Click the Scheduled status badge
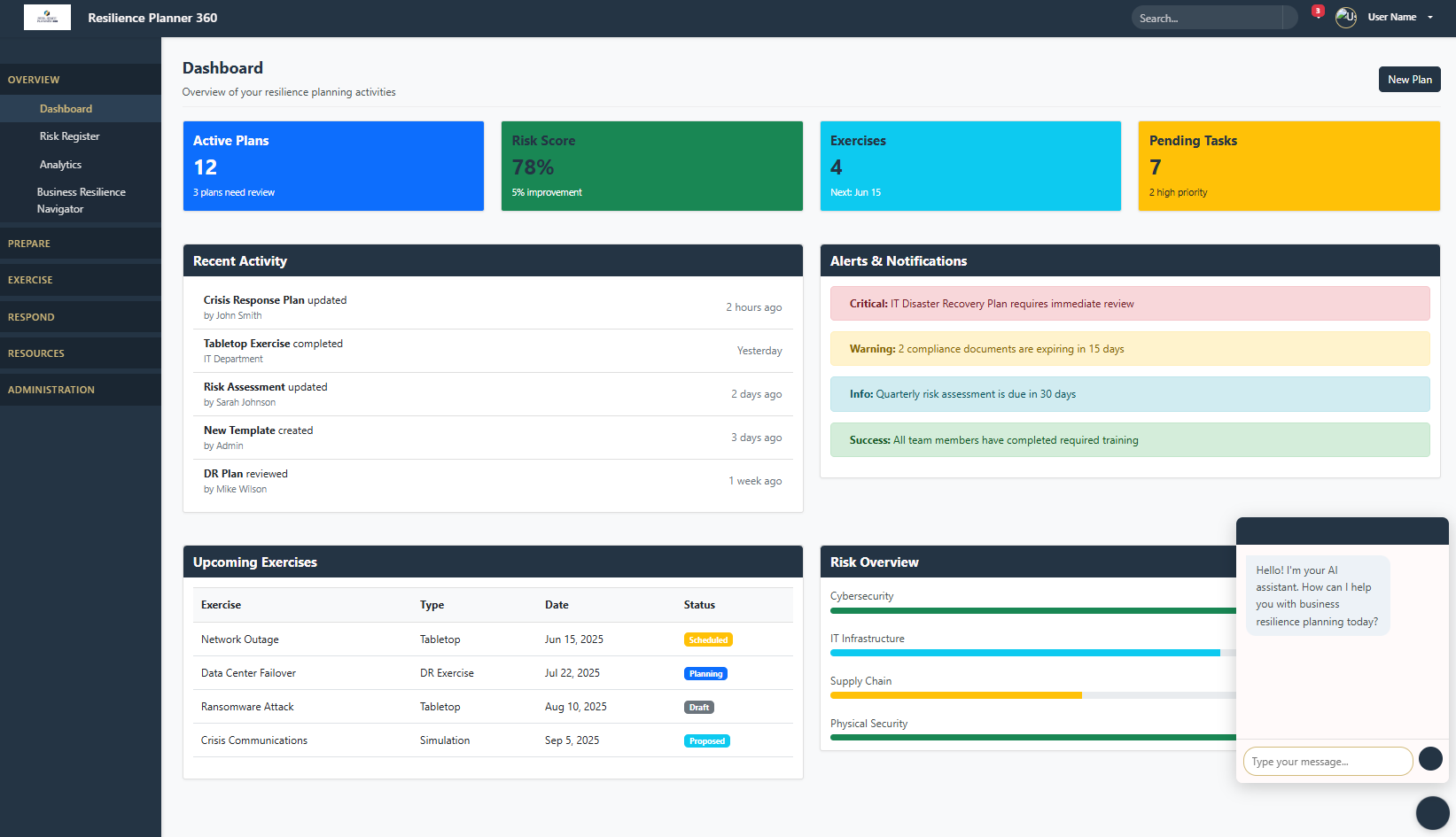 [707, 639]
